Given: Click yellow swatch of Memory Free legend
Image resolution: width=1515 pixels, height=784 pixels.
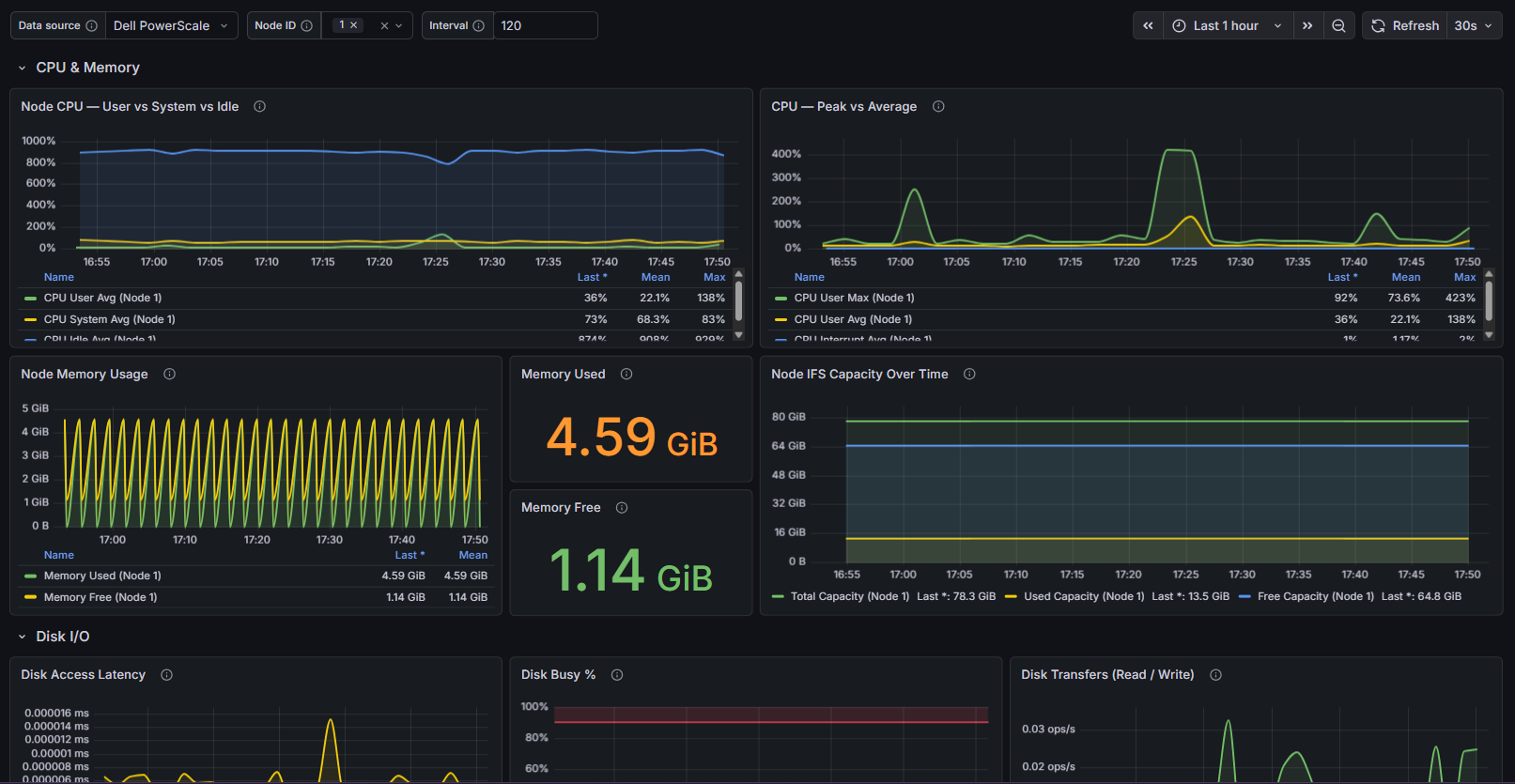Looking at the screenshot, I should pos(30,597).
